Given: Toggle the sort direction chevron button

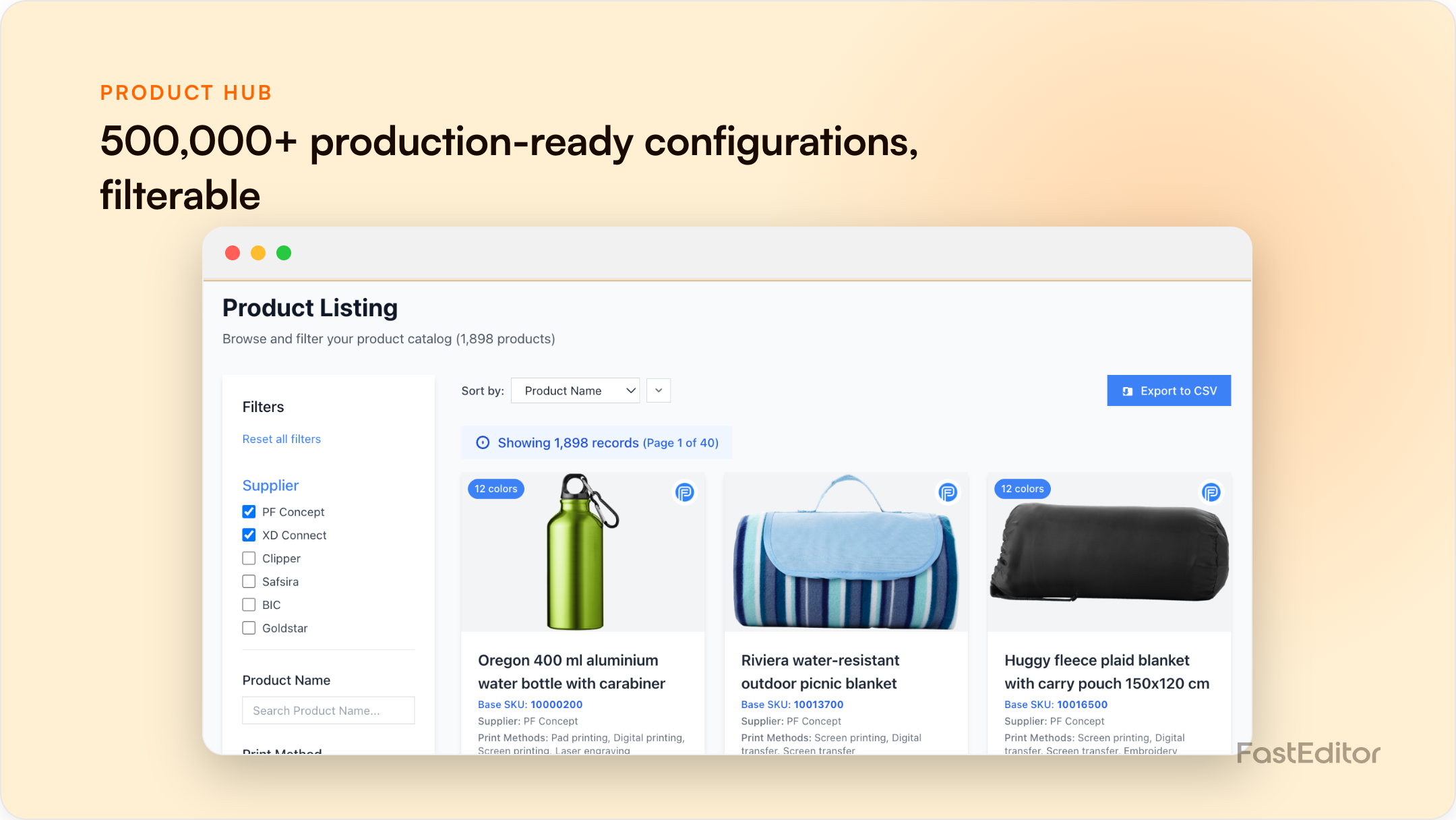Looking at the screenshot, I should tap(659, 390).
